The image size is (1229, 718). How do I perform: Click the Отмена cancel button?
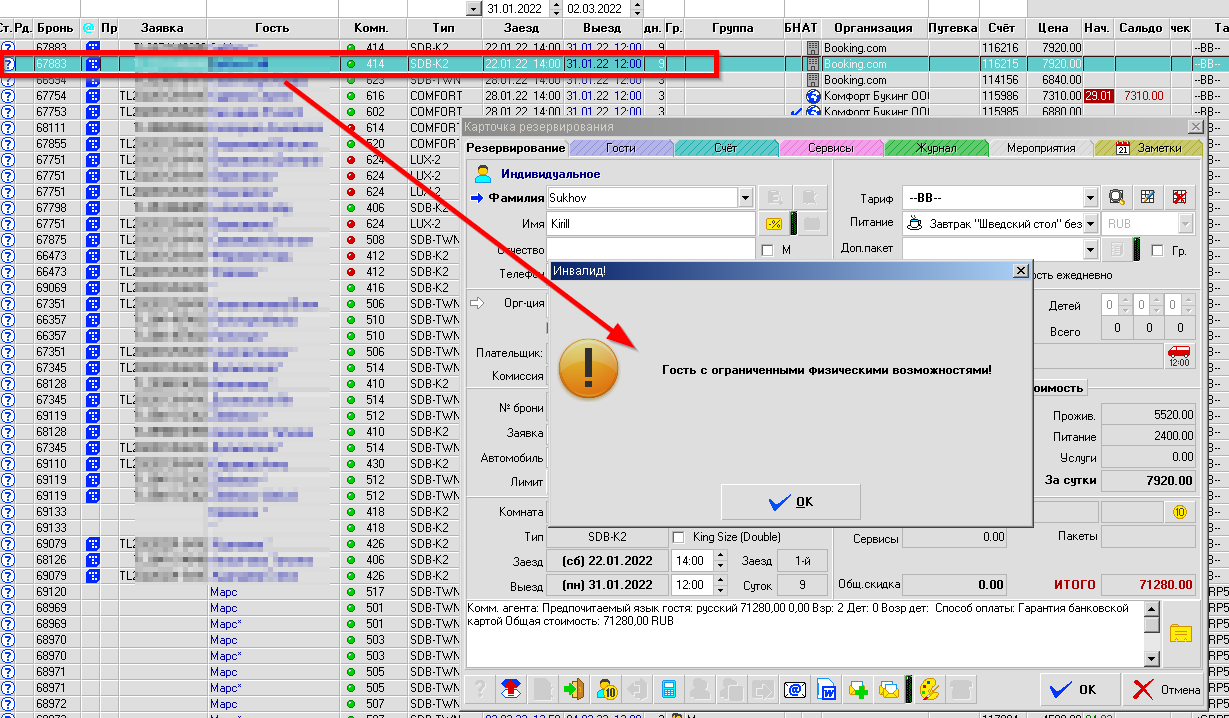(x=1165, y=689)
